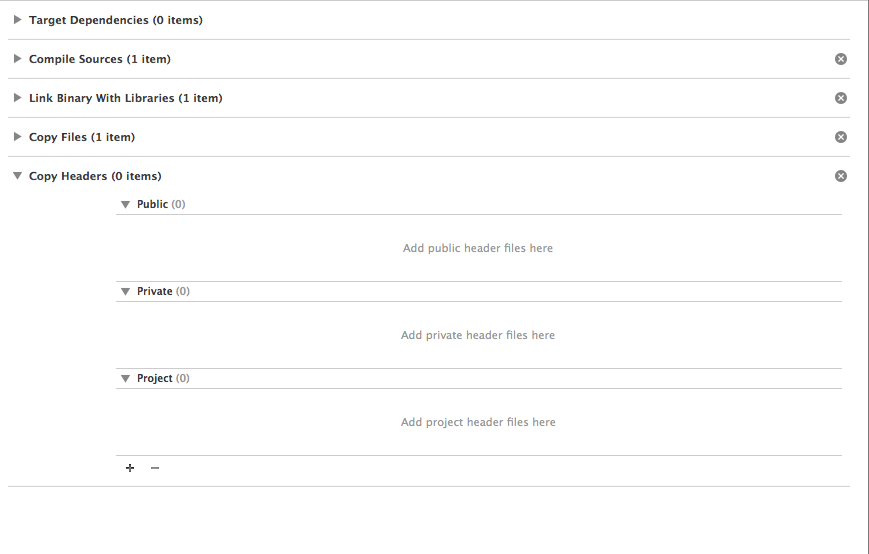The width and height of the screenshot is (869, 554).
Task: Click the 'Add project header files here' area
Action: pos(478,422)
